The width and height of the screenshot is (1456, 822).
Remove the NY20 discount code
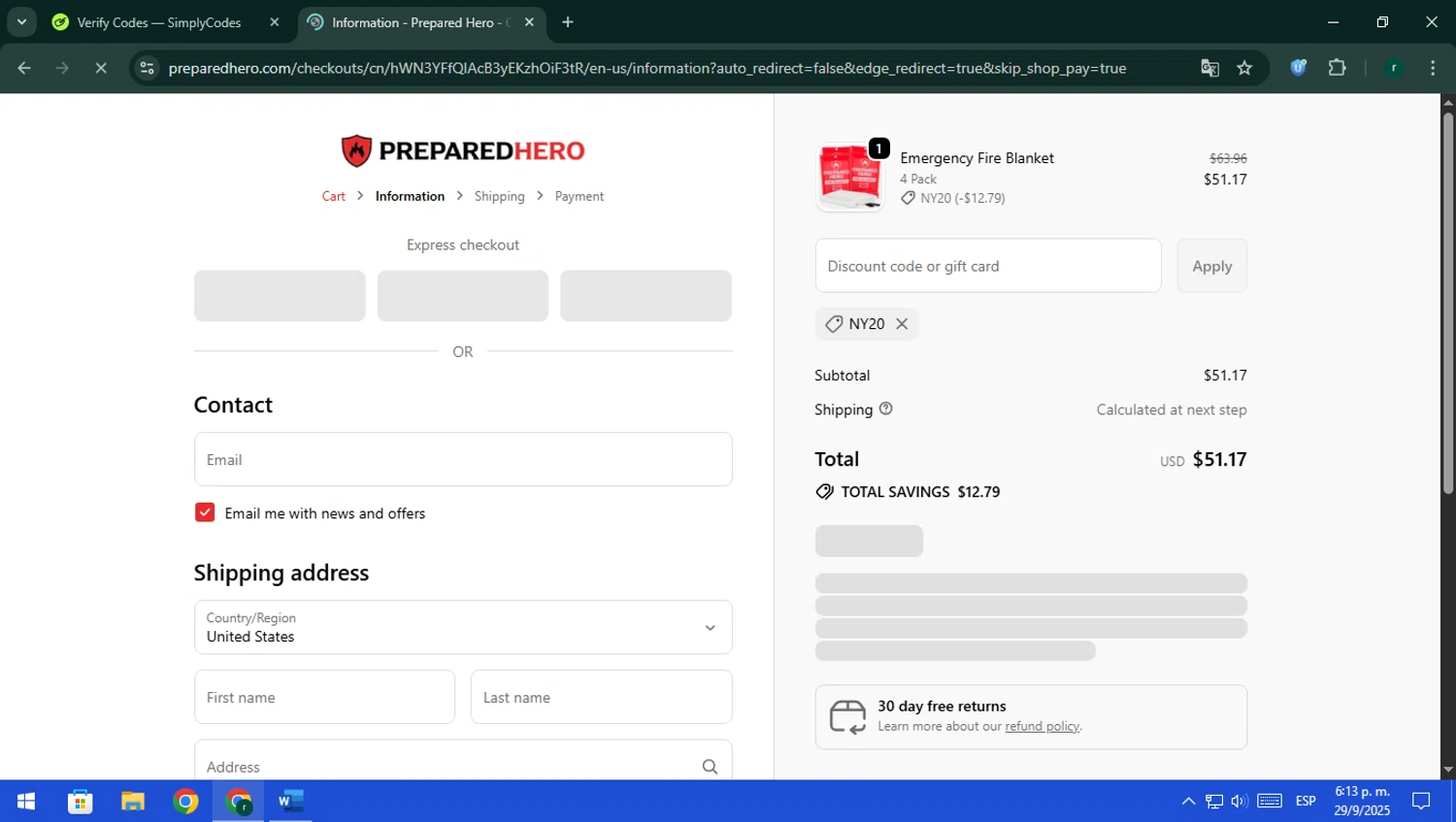[902, 324]
